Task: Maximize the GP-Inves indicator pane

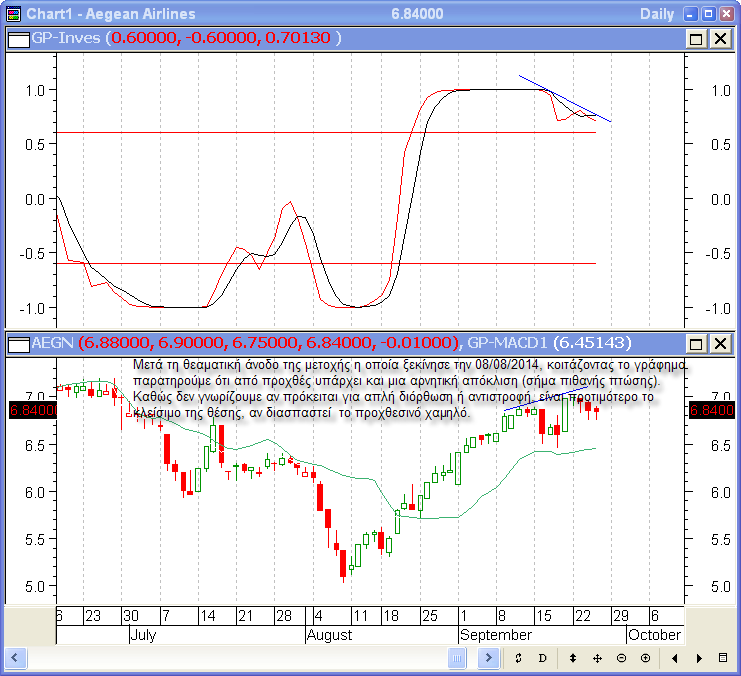Action: pos(696,38)
